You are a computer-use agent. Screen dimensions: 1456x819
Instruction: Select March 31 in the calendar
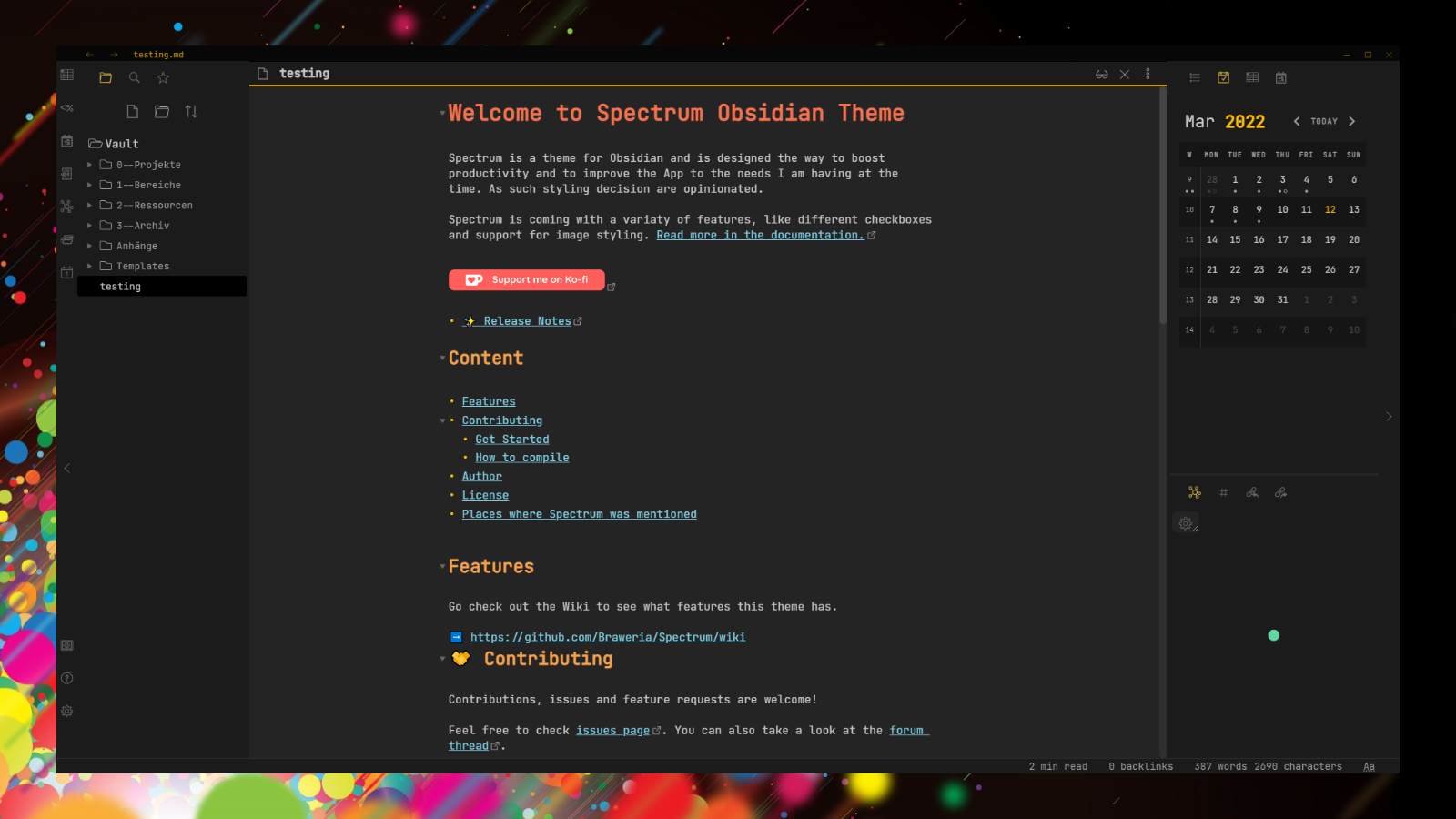coord(1283,300)
